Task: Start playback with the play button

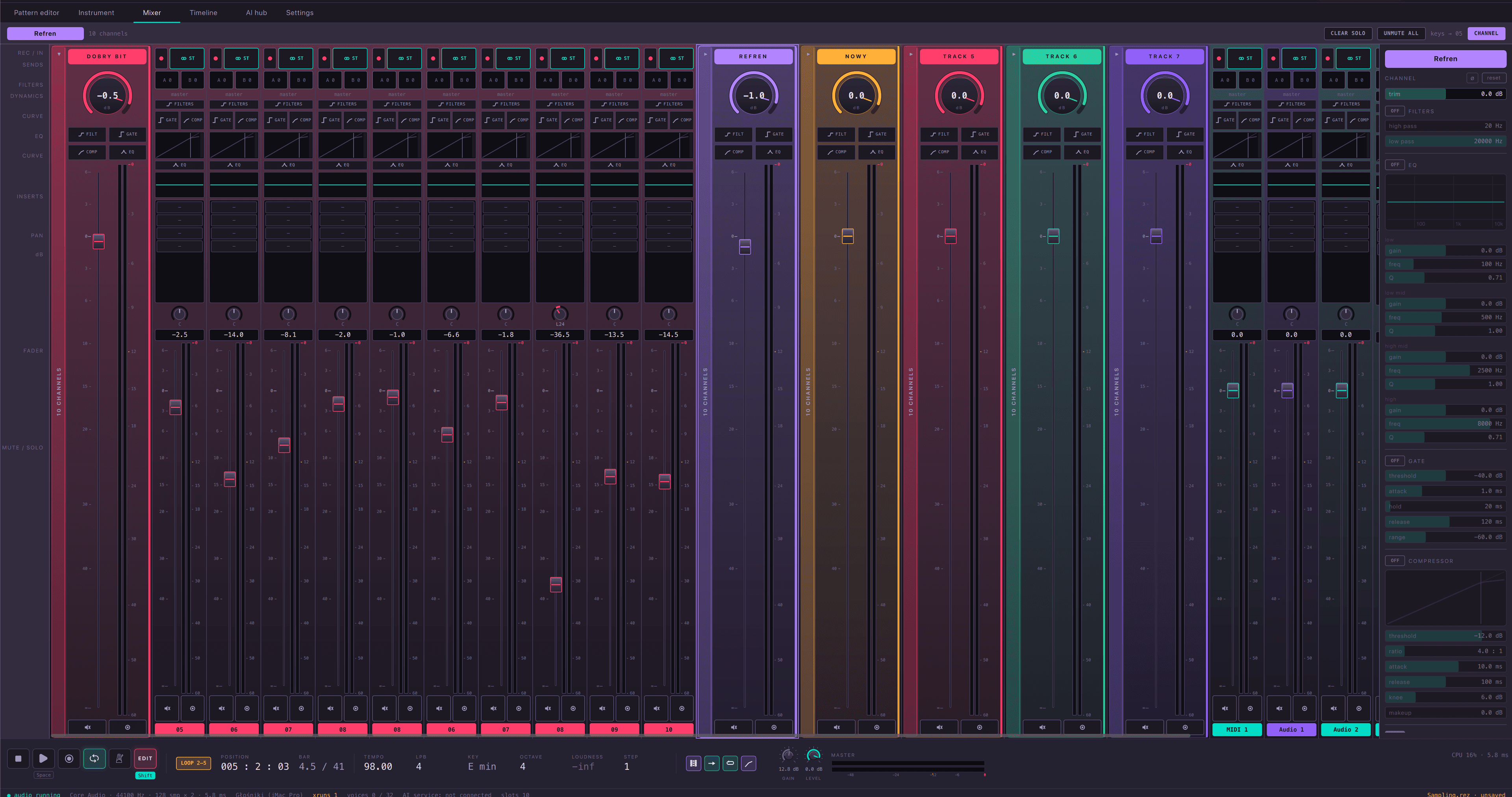Action: coord(43,758)
